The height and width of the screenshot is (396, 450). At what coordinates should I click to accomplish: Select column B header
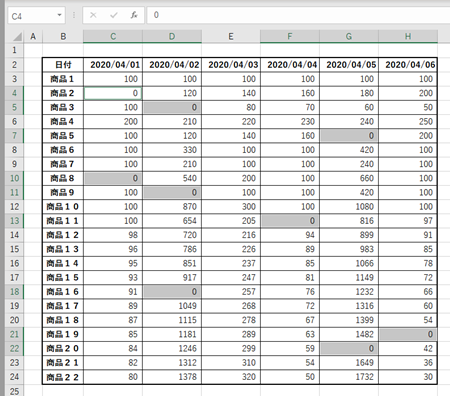63,36
